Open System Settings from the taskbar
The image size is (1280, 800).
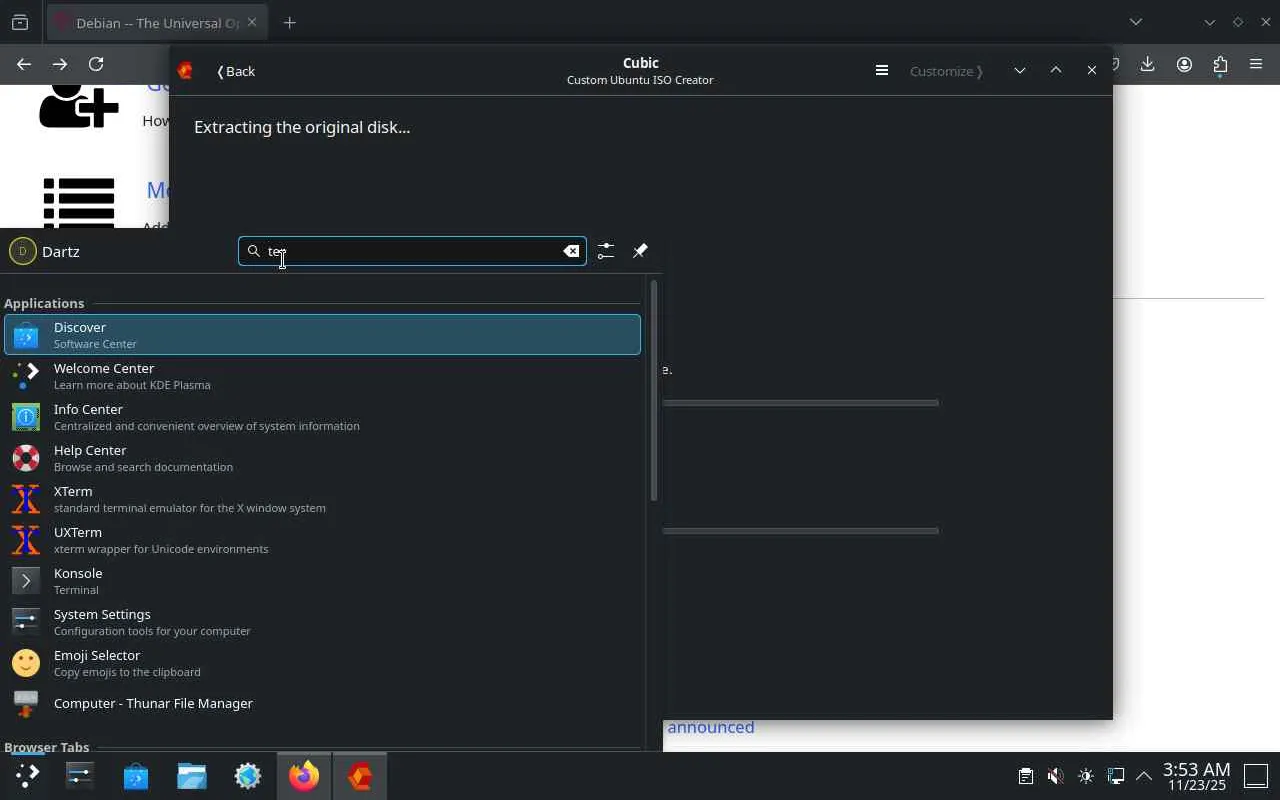point(80,775)
